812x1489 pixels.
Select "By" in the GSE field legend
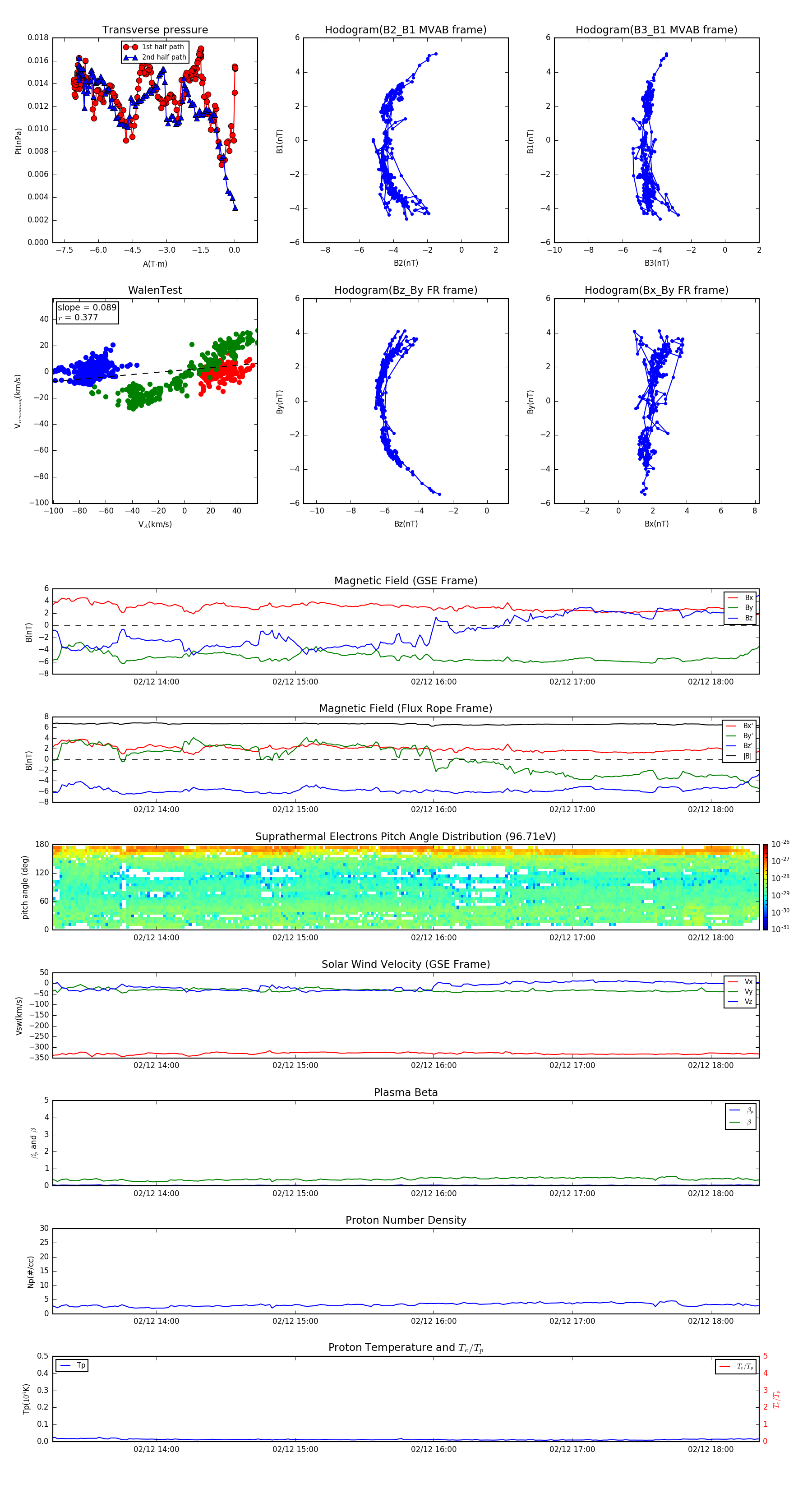741,607
